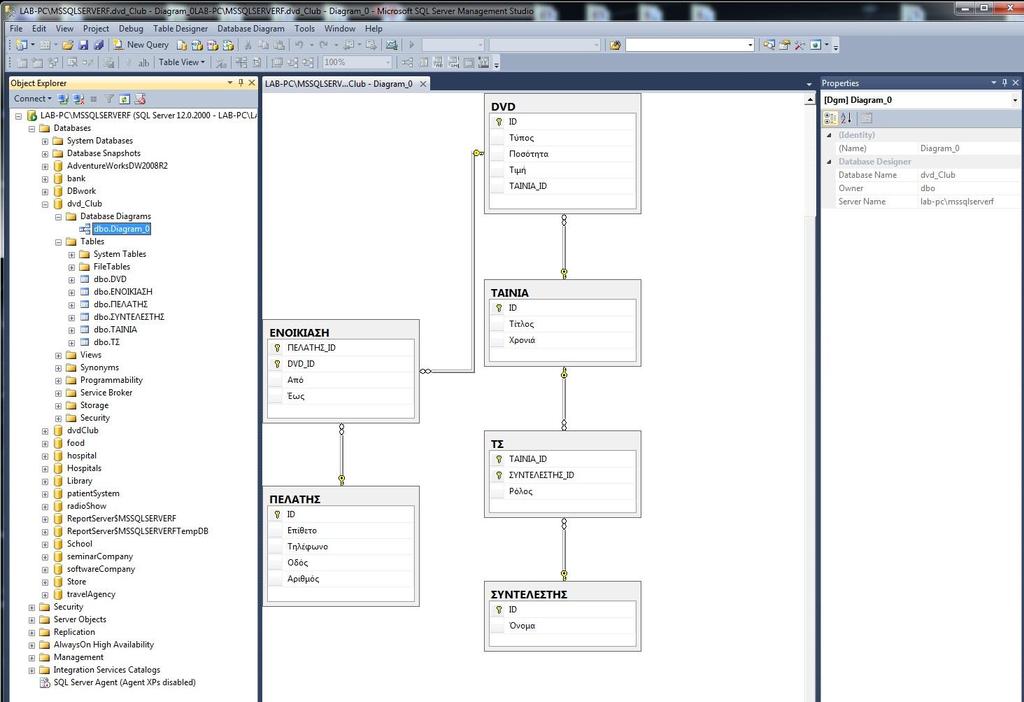Select the dbo.ΤΑΙΝΙΑ table in tree

tap(115, 330)
